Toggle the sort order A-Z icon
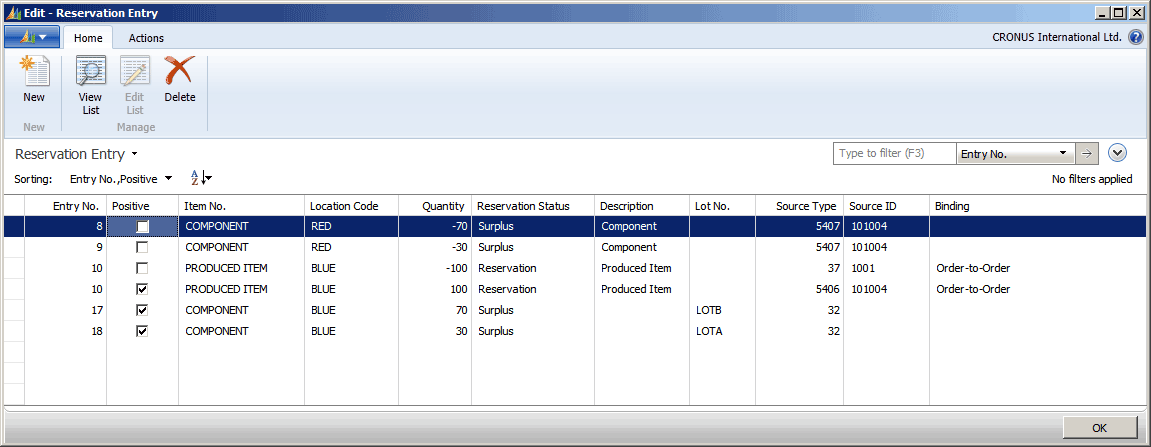The image size is (1151, 447). click(x=201, y=179)
